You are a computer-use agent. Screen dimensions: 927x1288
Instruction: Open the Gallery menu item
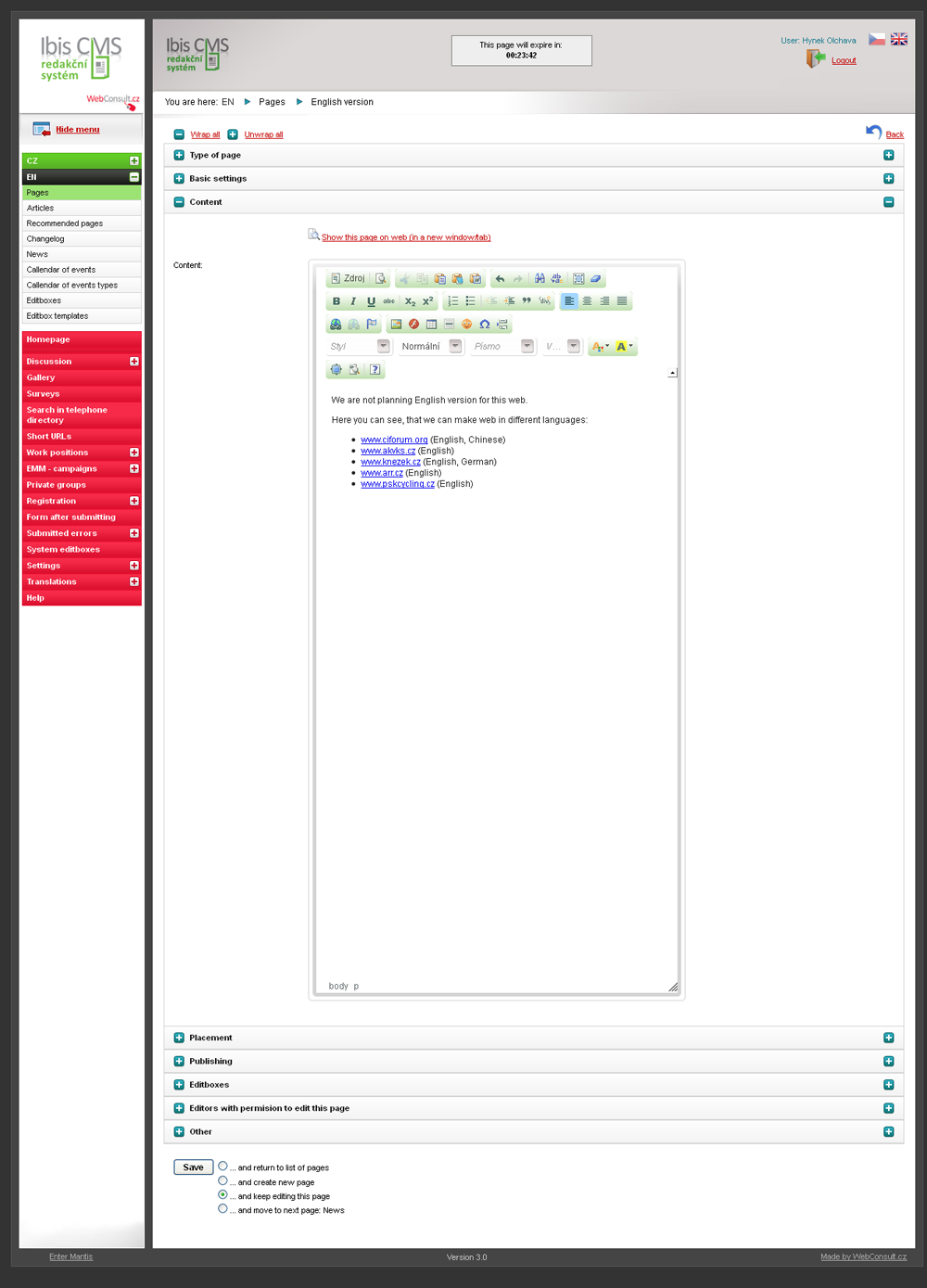pyautogui.click(x=82, y=377)
